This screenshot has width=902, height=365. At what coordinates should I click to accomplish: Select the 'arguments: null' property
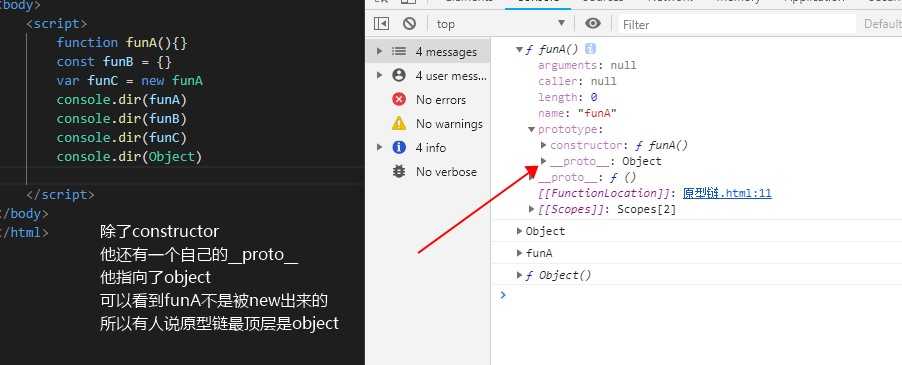(587, 66)
